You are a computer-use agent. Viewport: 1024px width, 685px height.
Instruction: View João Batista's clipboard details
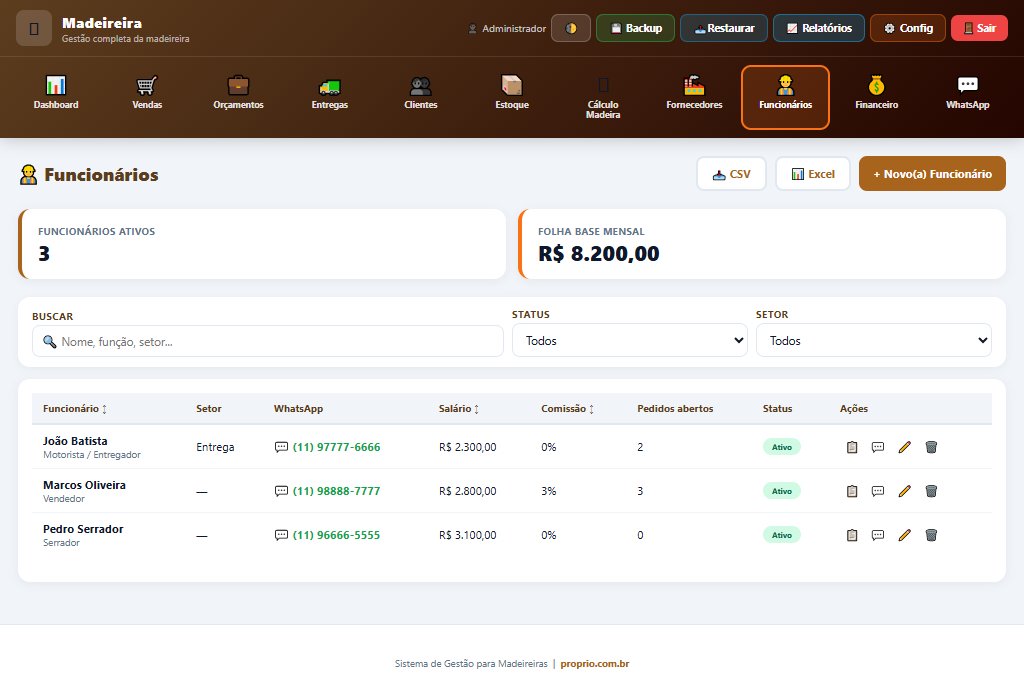(852, 447)
